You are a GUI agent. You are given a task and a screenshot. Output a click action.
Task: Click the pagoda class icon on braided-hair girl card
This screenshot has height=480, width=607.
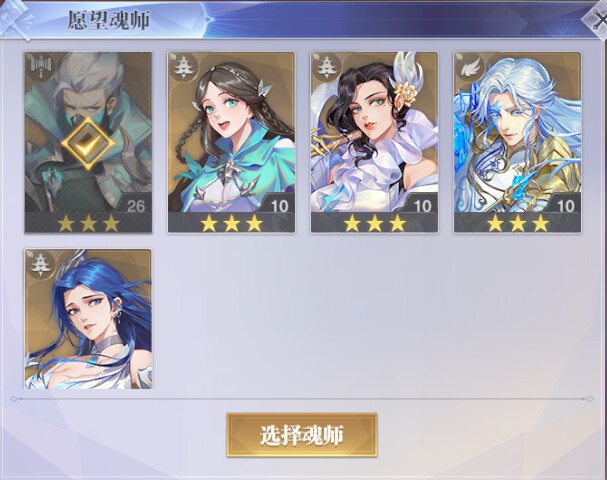(182, 67)
